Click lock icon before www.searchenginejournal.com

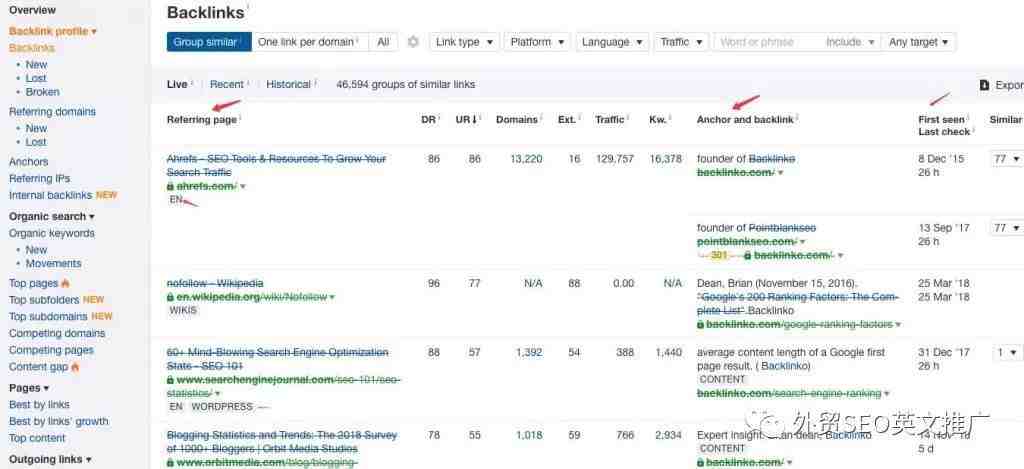[x=170, y=380]
